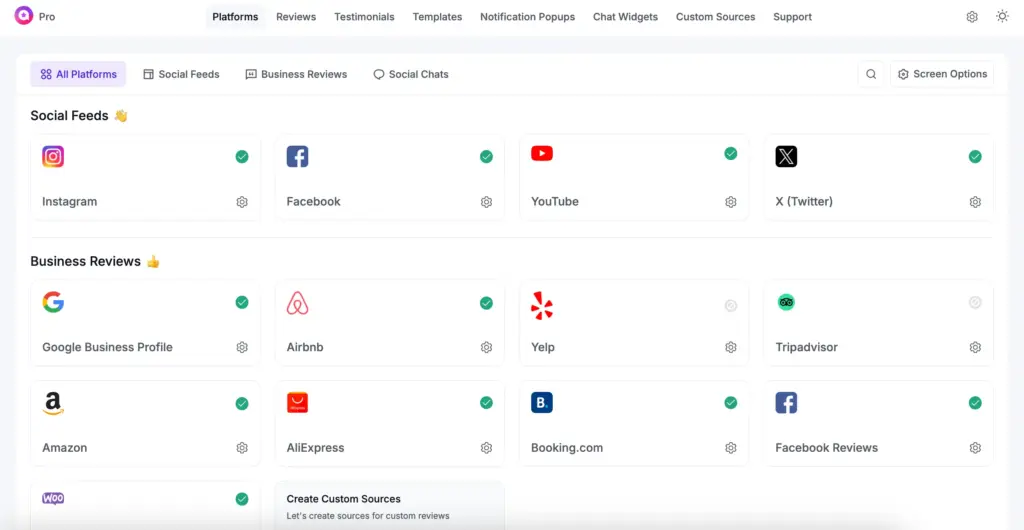The width and height of the screenshot is (1024, 530).
Task: Click the Facebook Reviews logo icon
Action: click(x=786, y=403)
